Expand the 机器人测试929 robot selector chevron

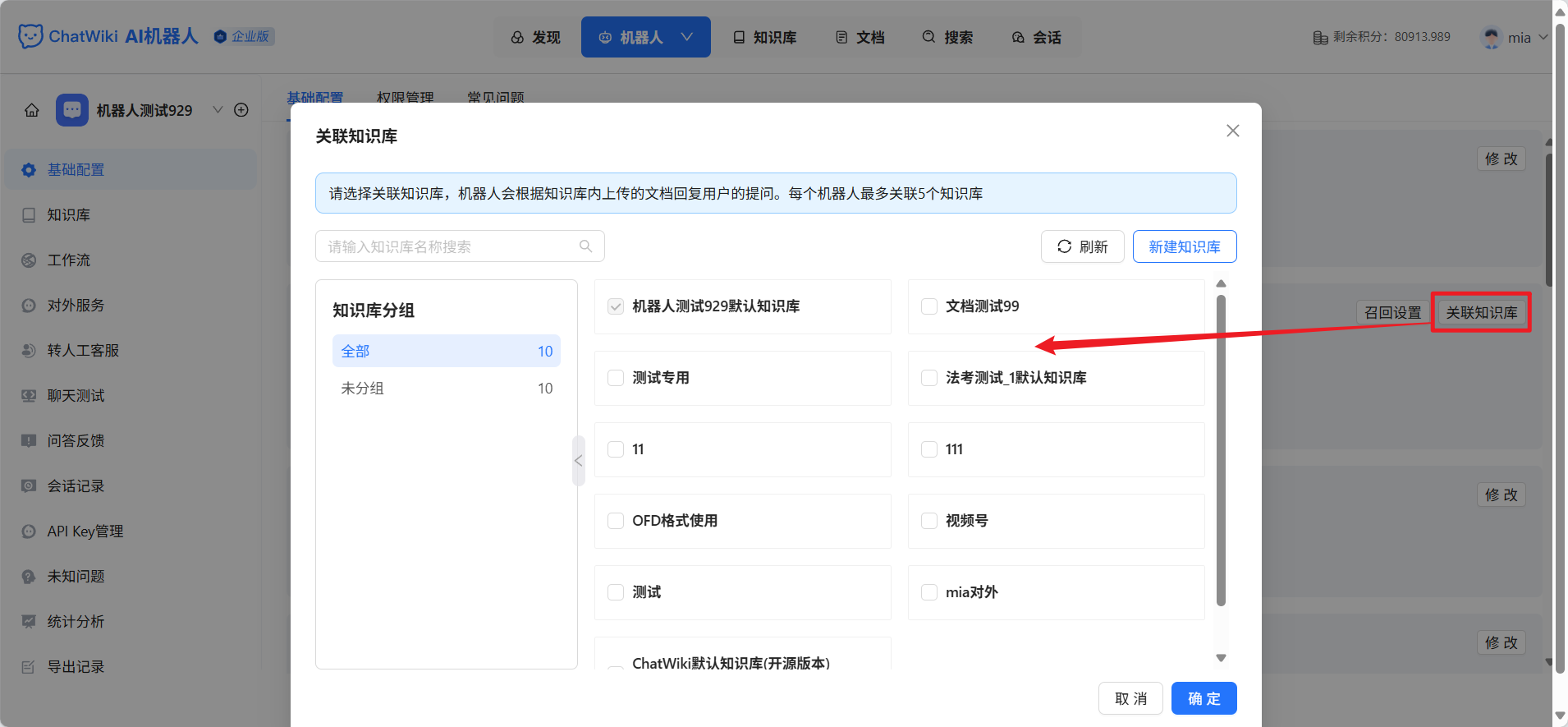pos(218,110)
